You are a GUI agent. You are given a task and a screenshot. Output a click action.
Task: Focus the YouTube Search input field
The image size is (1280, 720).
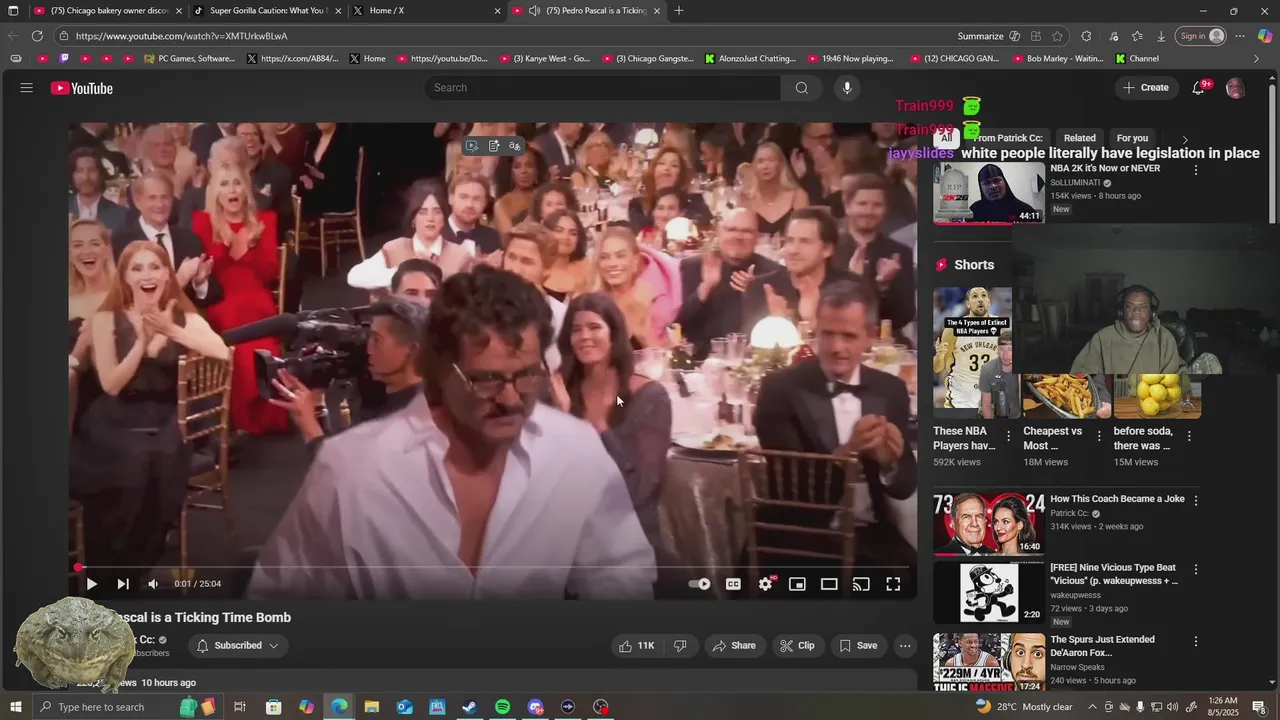pos(603,88)
